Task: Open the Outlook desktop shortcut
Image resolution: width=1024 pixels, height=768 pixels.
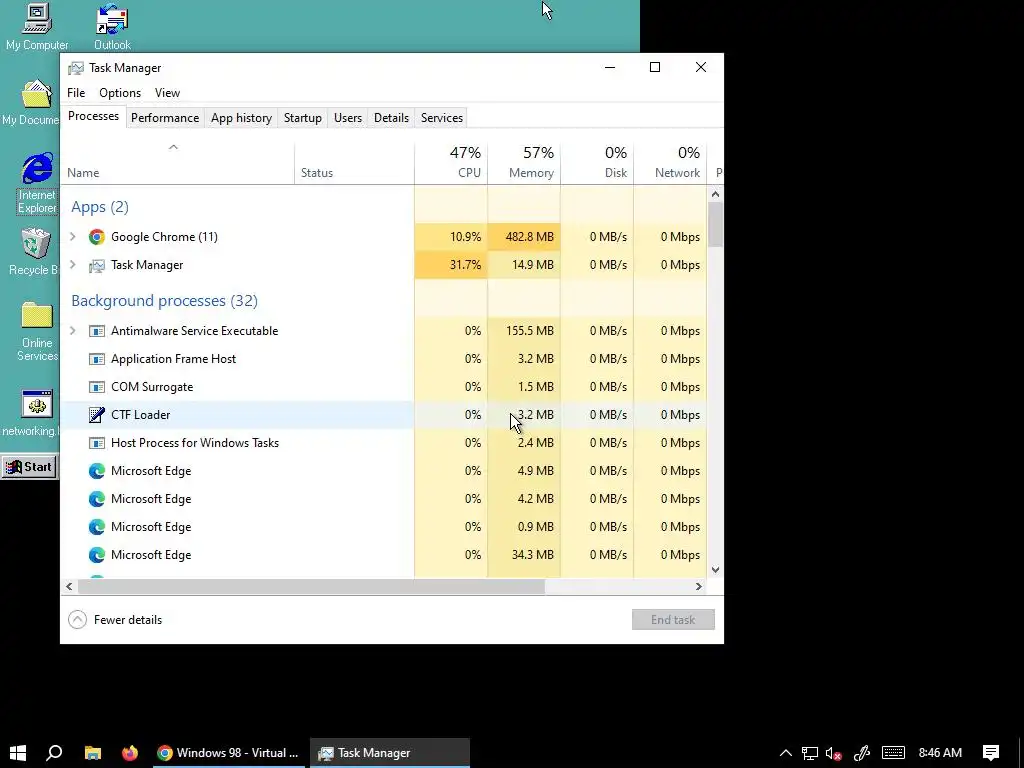Action: click(x=112, y=27)
